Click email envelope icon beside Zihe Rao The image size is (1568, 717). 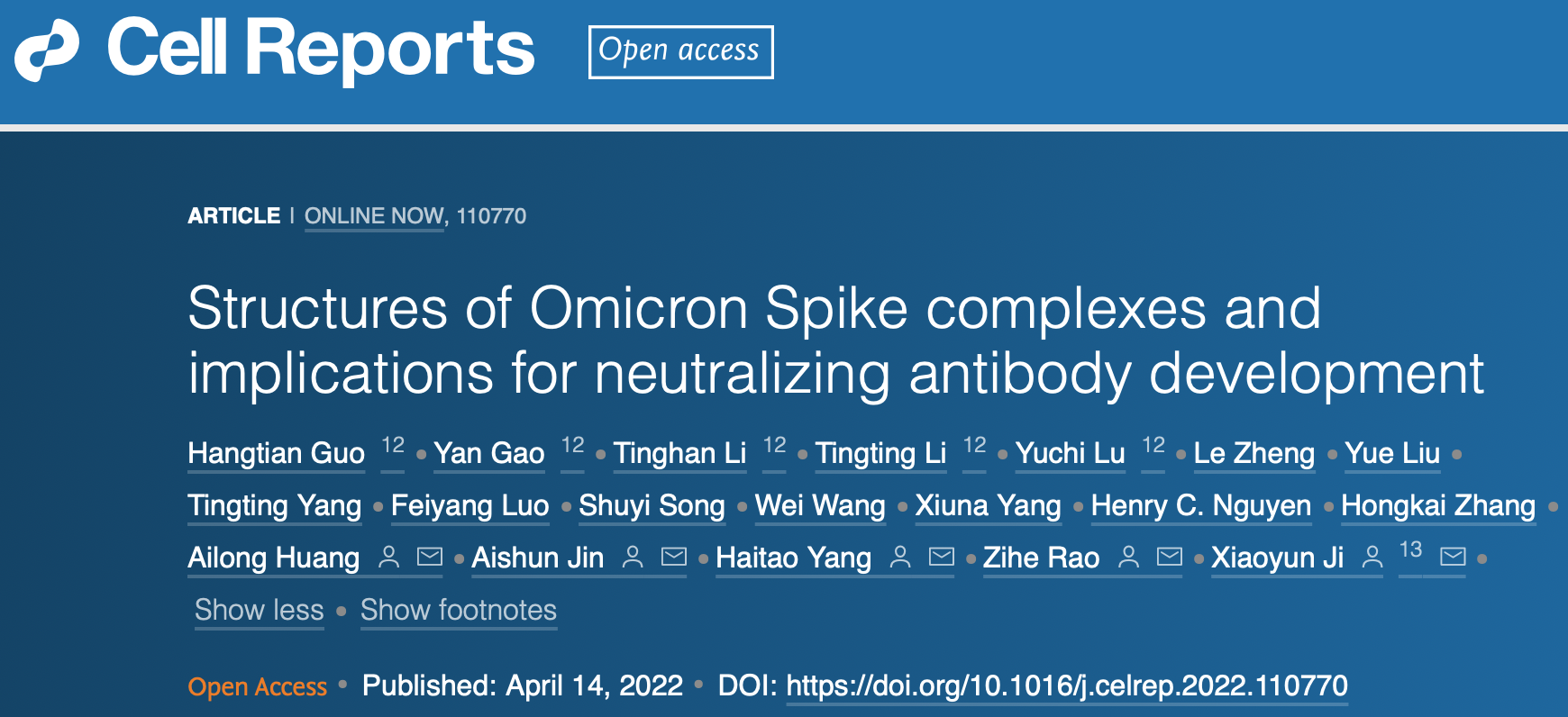click(x=1170, y=557)
